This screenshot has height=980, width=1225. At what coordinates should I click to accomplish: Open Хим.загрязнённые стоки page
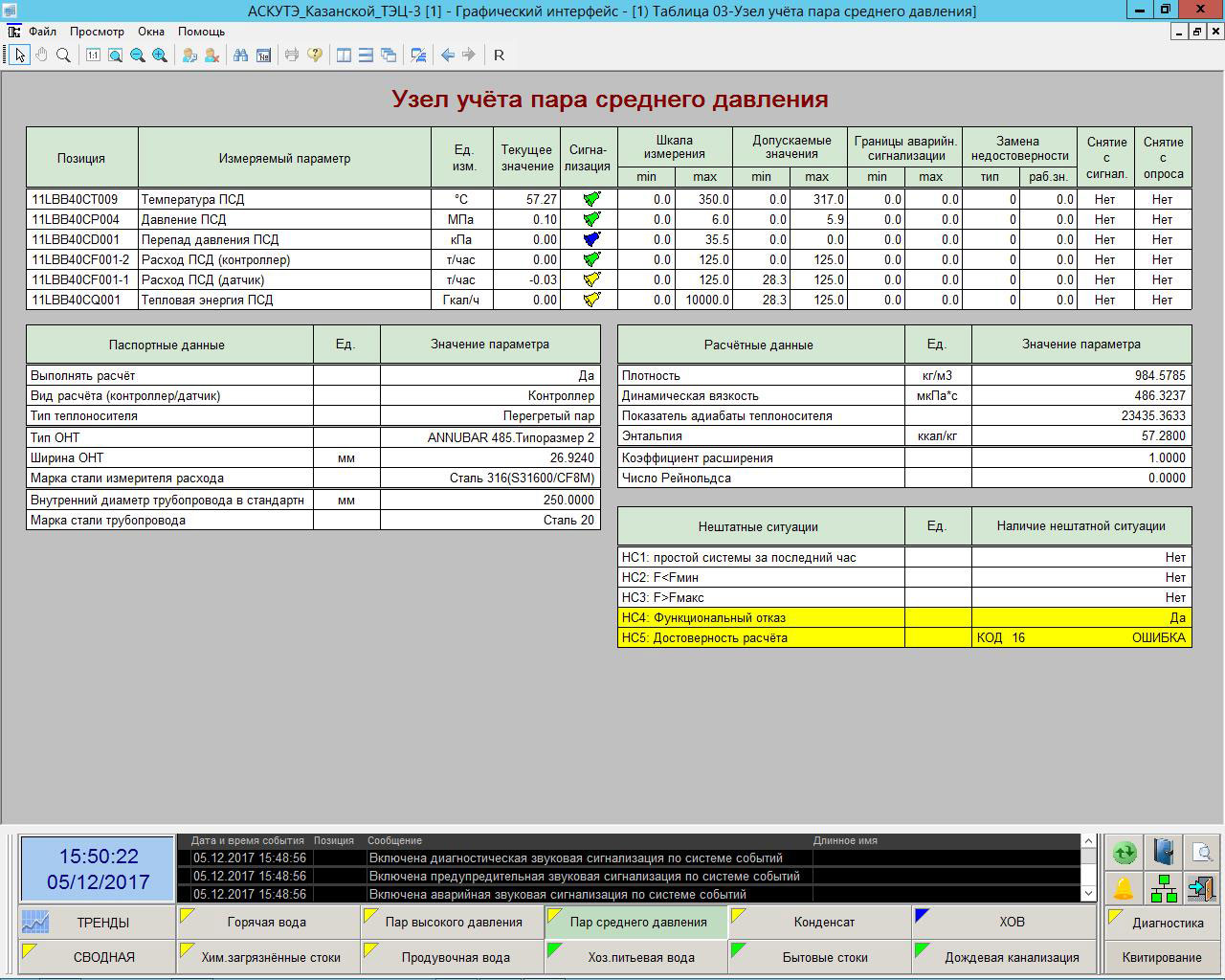pyautogui.click(x=268, y=957)
